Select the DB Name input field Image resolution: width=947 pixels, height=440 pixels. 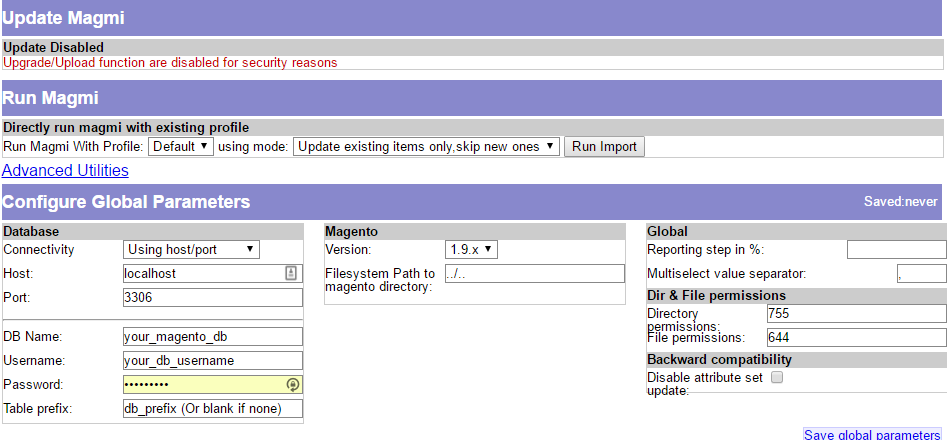pyautogui.click(x=213, y=336)
